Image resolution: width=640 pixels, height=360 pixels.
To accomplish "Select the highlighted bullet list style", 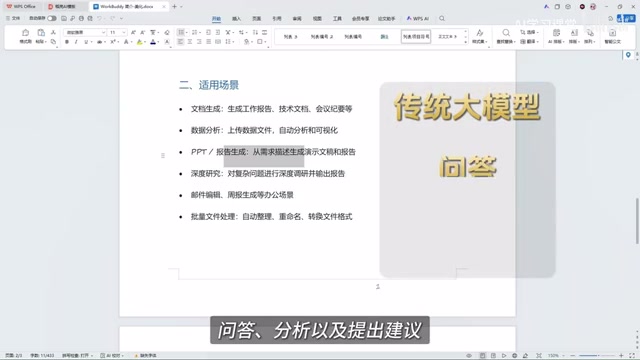I will click(416, 37).
